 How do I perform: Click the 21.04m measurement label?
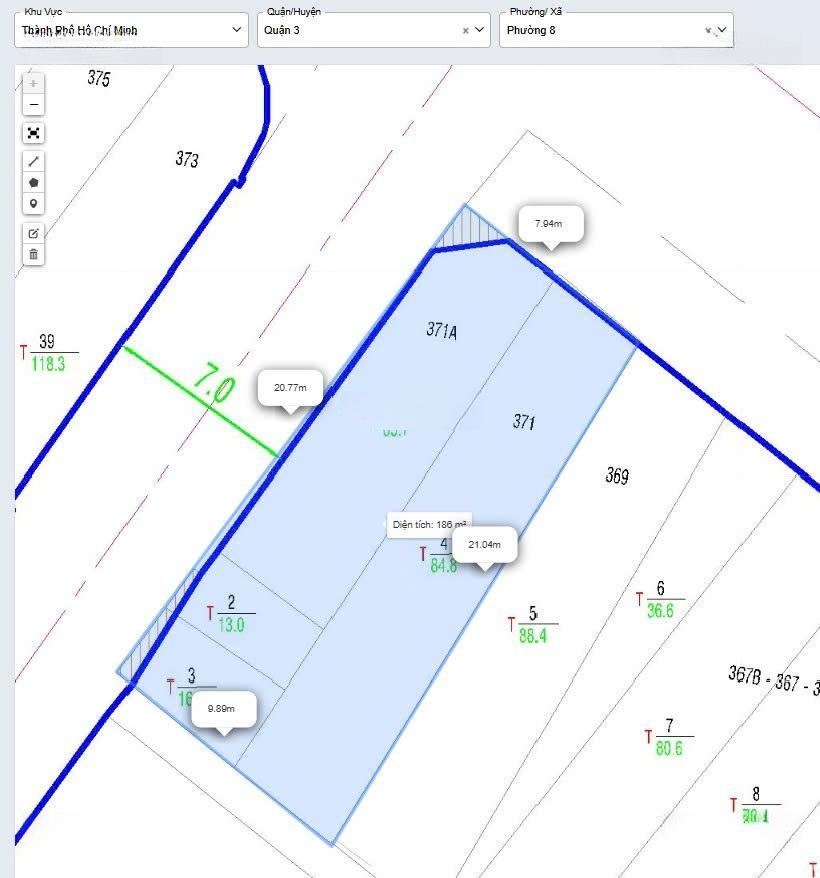(484, 544)
